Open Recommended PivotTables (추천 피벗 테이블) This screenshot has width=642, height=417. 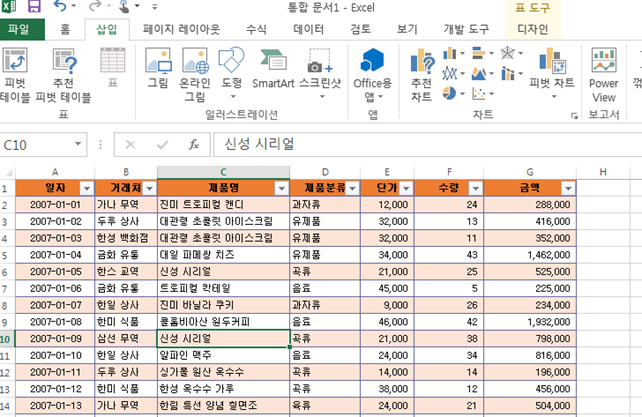[x=63, y=75]
